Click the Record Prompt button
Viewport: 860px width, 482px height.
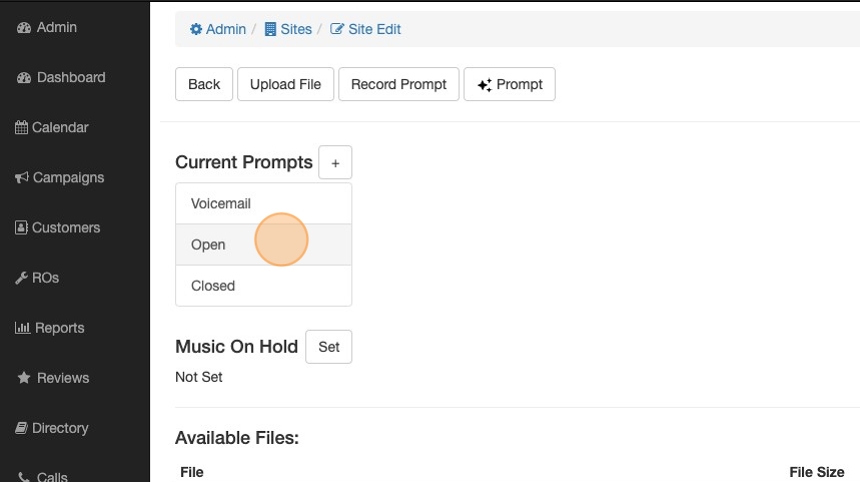pyautogui.click(x=399, y=84)
